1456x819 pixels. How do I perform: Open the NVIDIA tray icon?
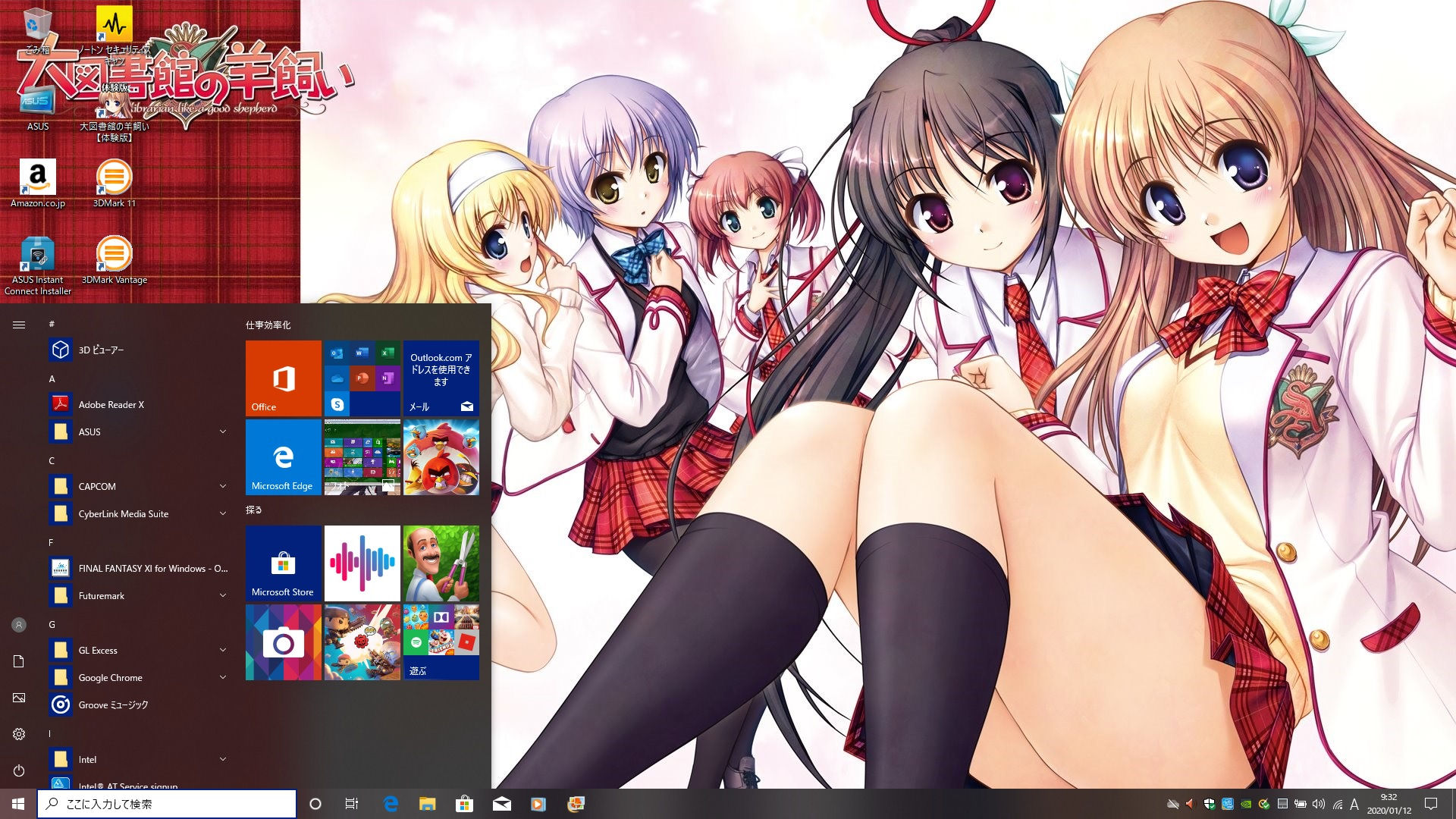click(1246, 804)
